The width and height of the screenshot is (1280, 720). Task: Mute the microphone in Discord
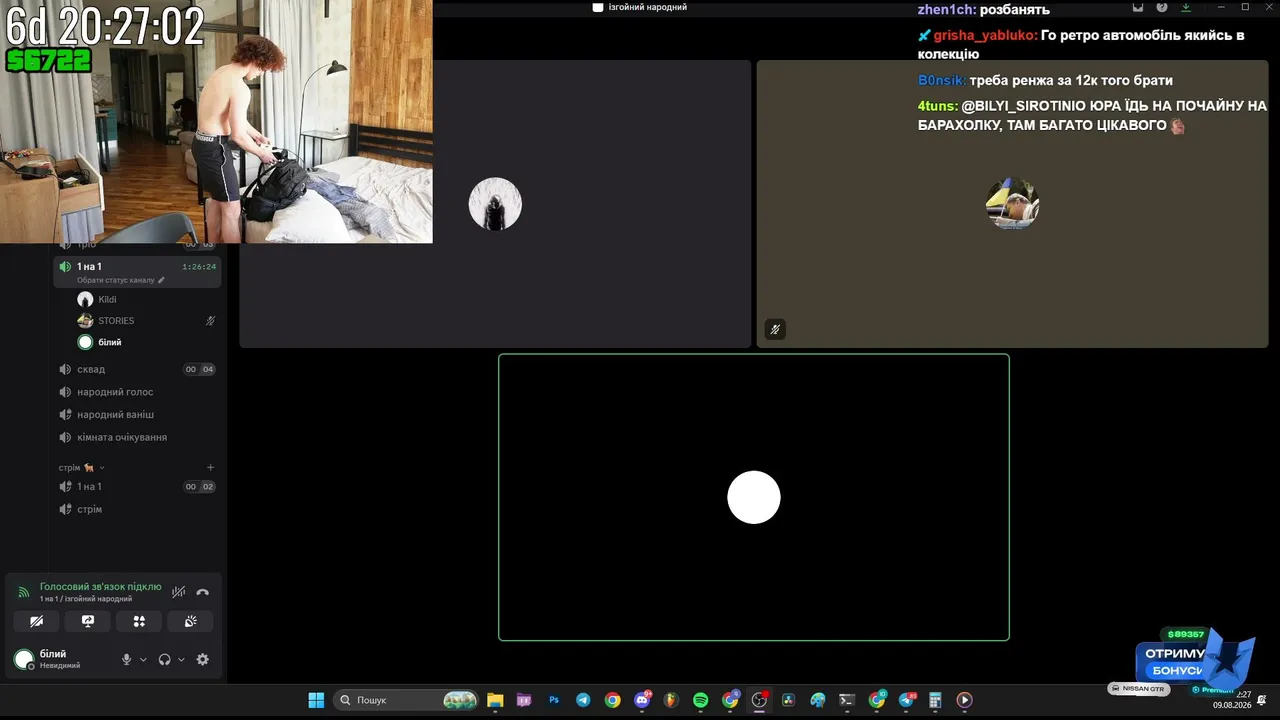[x=126, y=660]
